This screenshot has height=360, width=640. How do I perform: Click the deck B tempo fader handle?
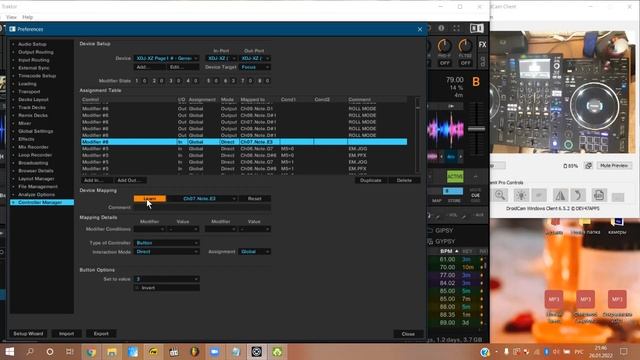click(x=476, y=129)
